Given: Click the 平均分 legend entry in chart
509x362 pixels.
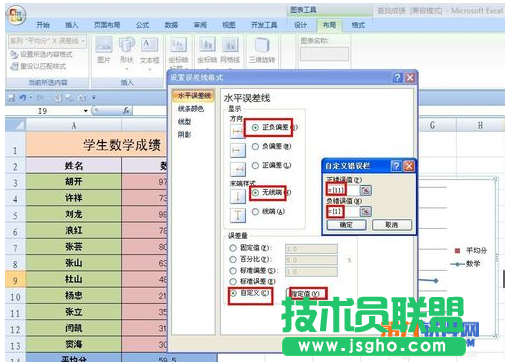Looking at the screenshot, I should [x=470, y=250].
